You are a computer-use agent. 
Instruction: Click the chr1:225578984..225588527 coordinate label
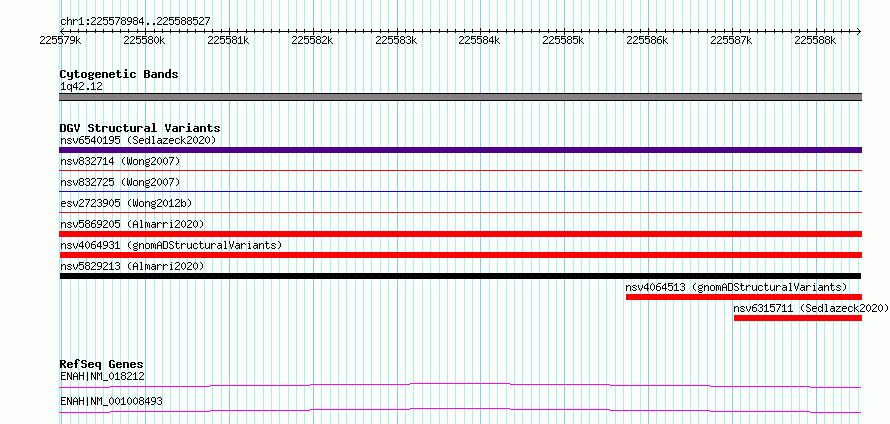pos(135,21)
